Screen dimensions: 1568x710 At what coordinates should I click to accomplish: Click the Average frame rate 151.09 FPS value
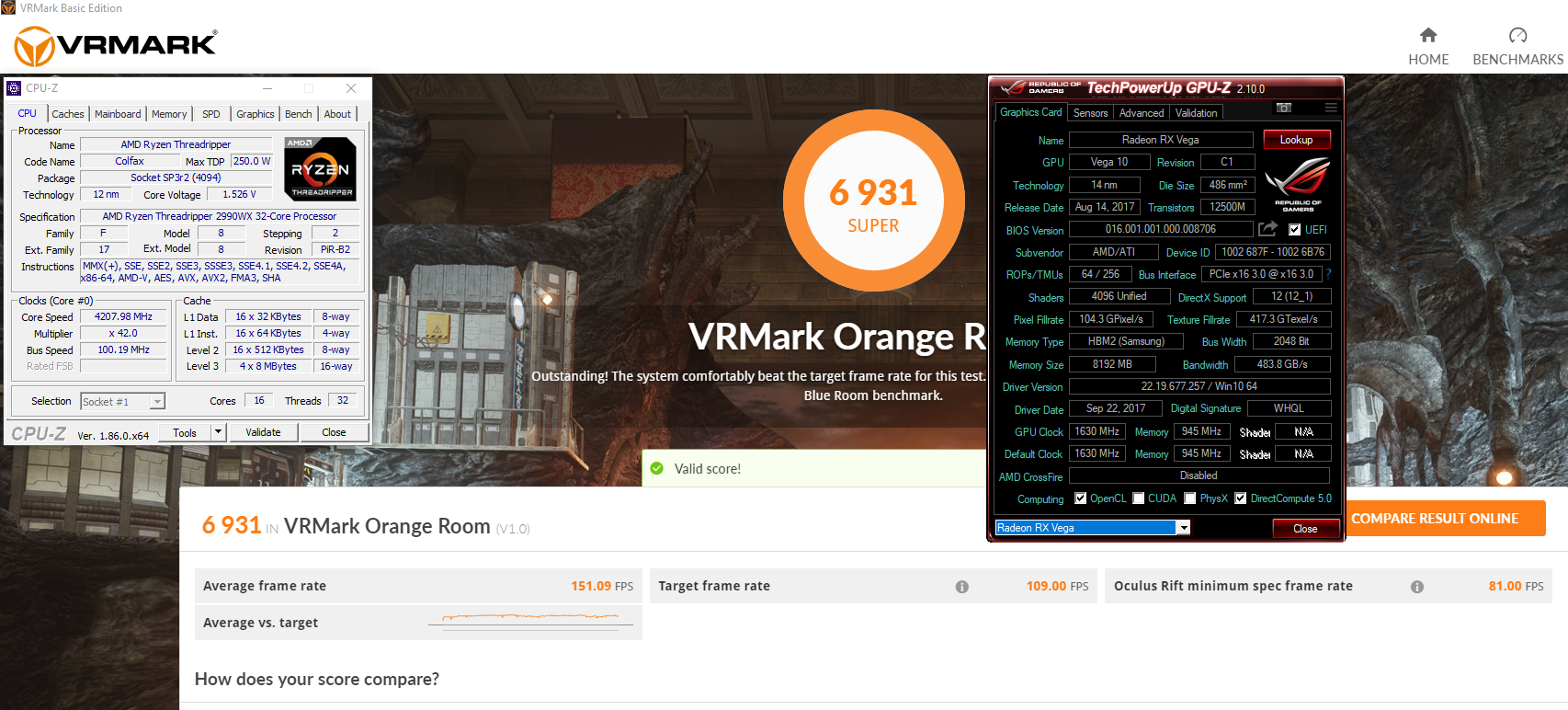tap(602, 586)
